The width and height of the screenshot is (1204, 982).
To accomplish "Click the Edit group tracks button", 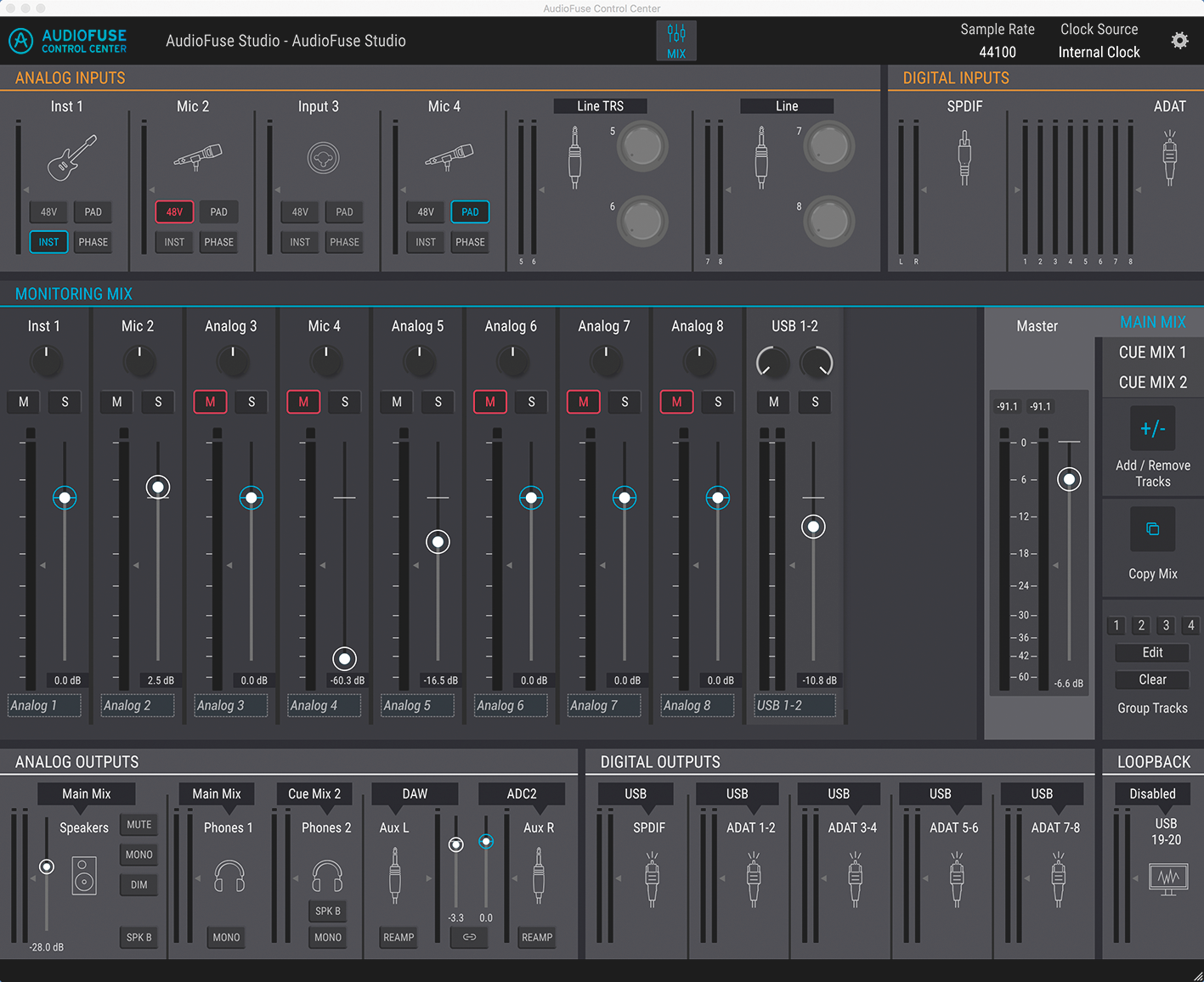I will pyautogui.click(x=1152, y=652).
